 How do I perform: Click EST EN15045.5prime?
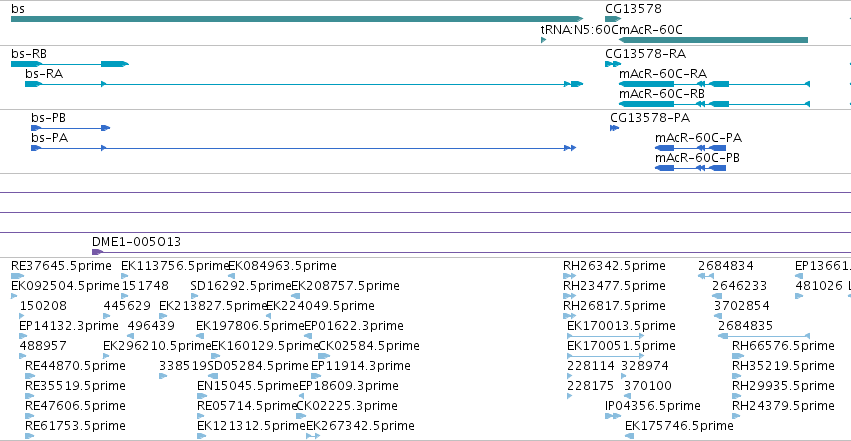coord(248,386)
